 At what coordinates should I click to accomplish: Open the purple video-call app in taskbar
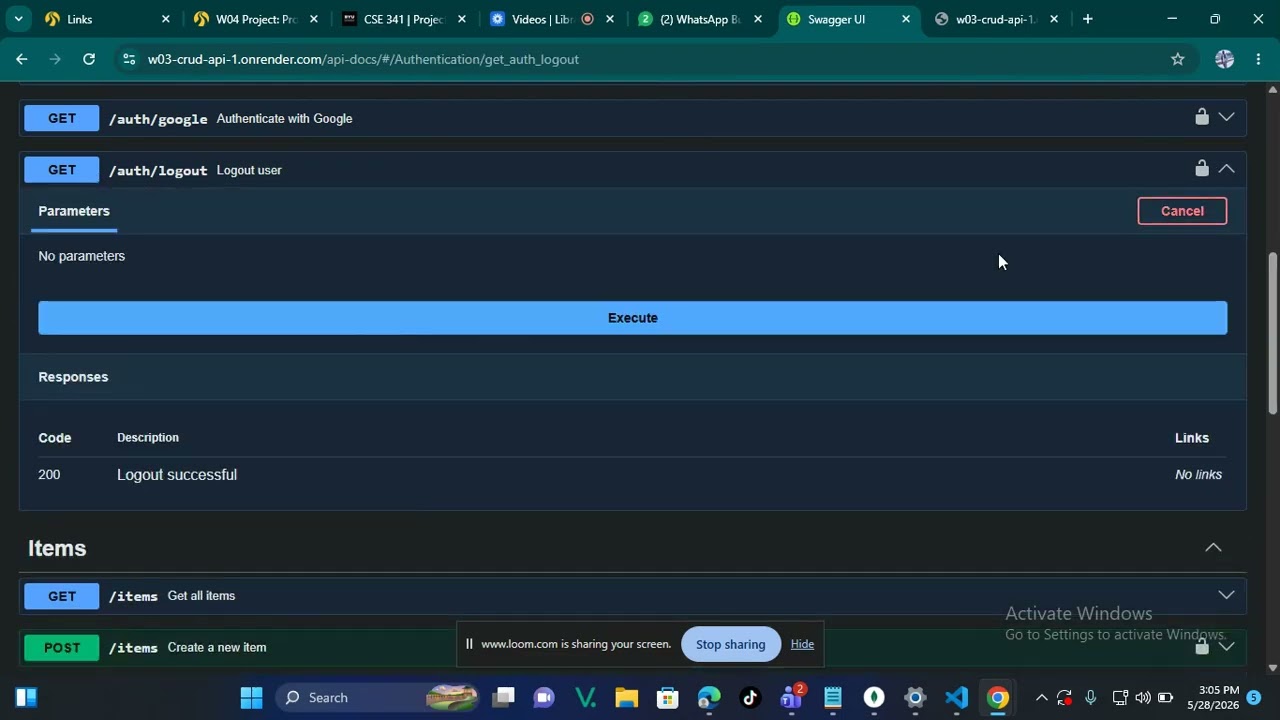click(544, 697)
